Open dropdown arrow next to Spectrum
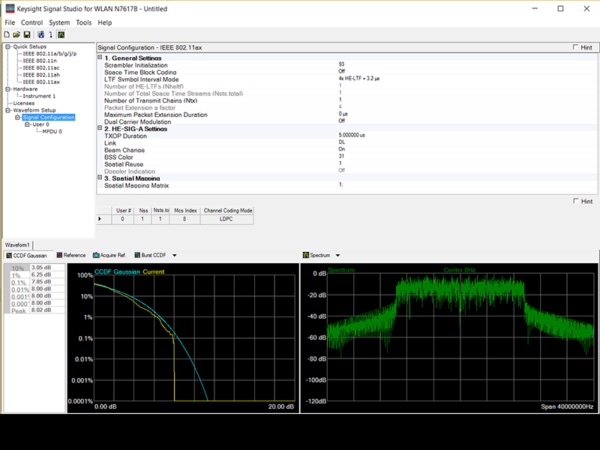The height and width of the screenshot is (450, 600). click(x=338, y=255)
